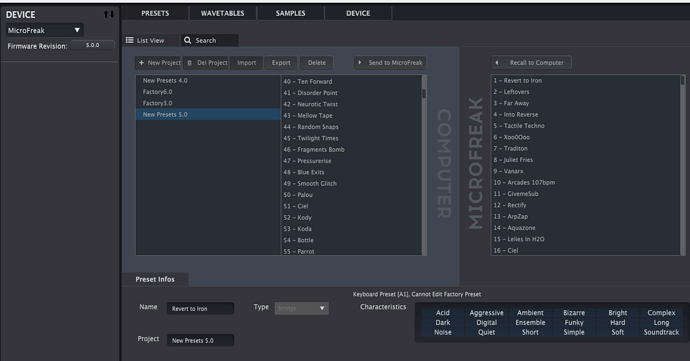The width and height of the screenshot is (690, 361).
Task: Toggle the Long characteristic
Action: coord(661,322)
